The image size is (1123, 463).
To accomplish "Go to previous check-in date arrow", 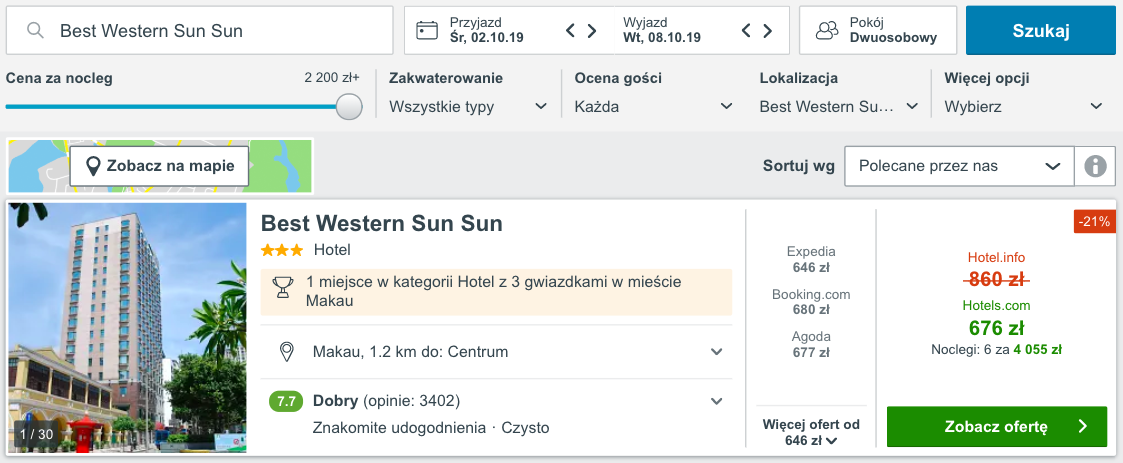I will [571, 31].
